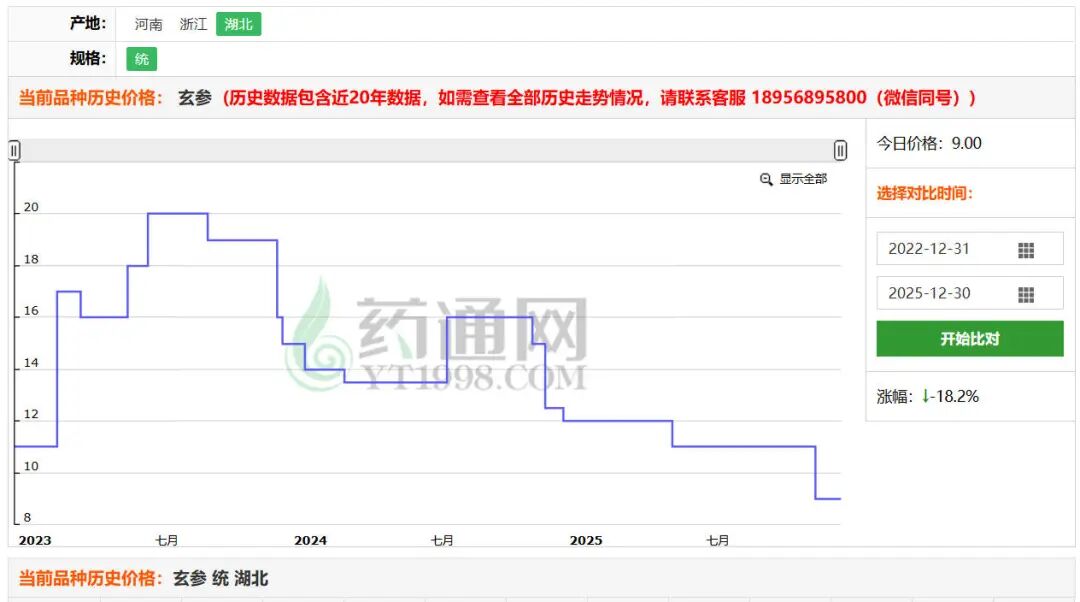The width and height of the screenshot is (1080, 602).
Task: Click the 2022-12-31 start date field
Action: (x=970, y=249)
